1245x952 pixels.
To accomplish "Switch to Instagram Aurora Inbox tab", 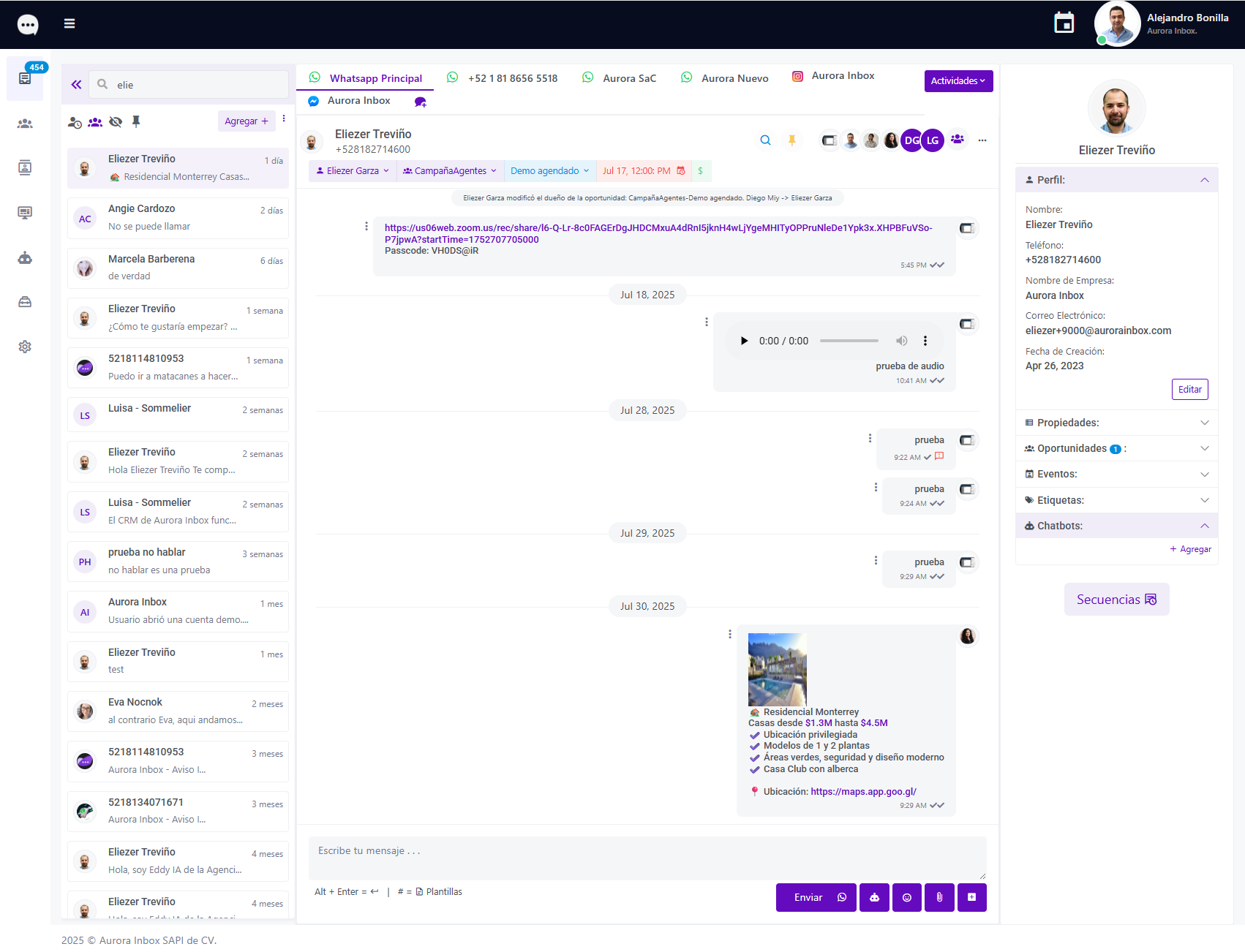I will [834, 76].
